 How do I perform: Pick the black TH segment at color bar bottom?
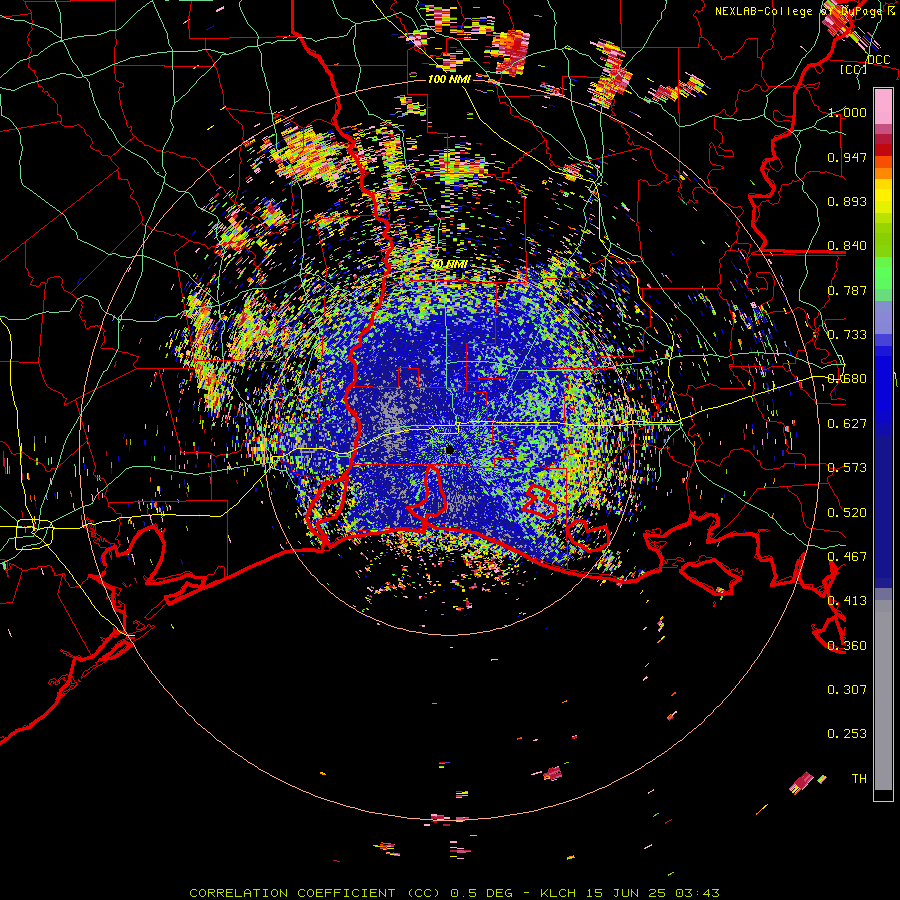click(883, 794)
